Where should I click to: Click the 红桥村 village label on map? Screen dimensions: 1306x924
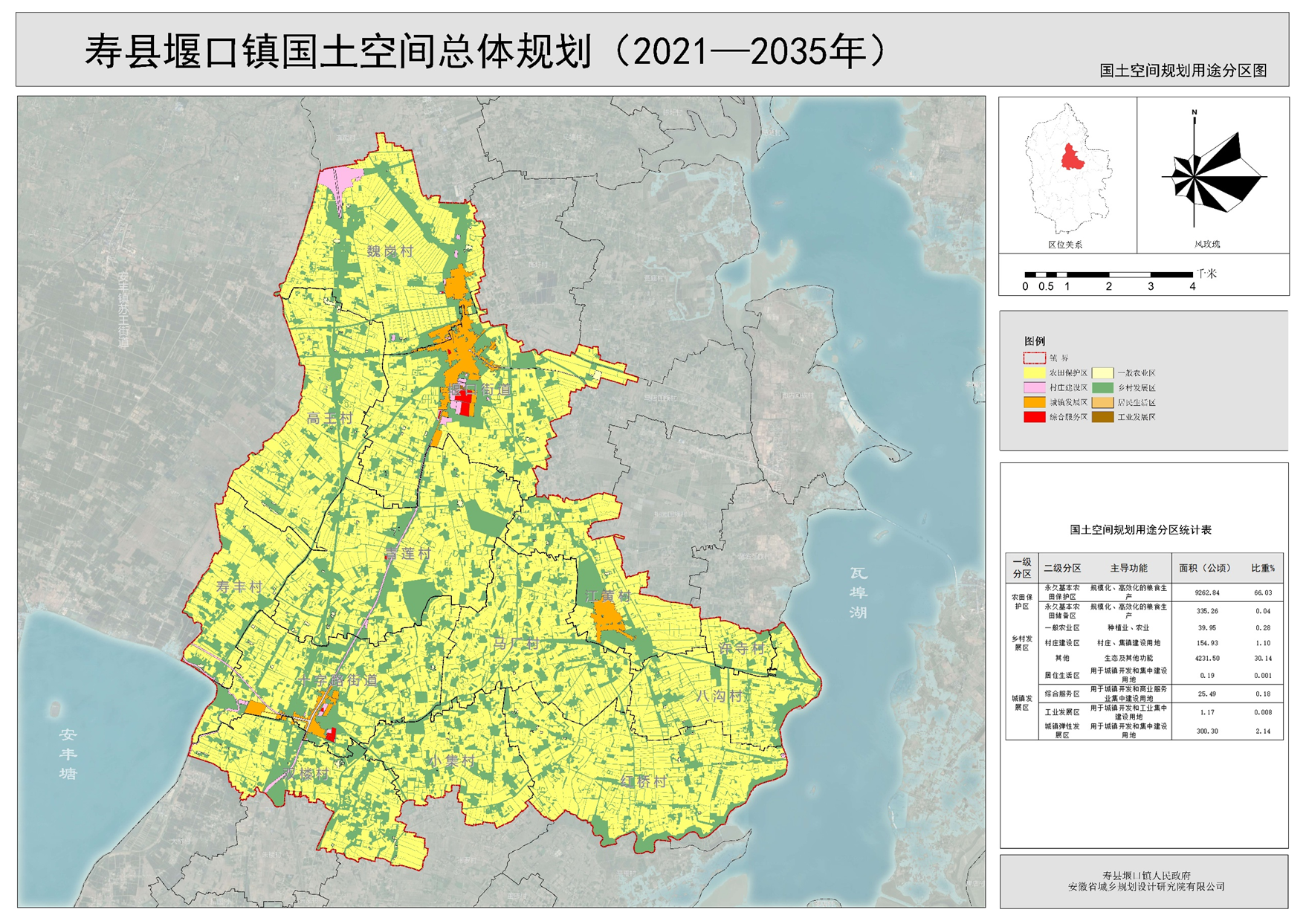[x=644, y=781]
